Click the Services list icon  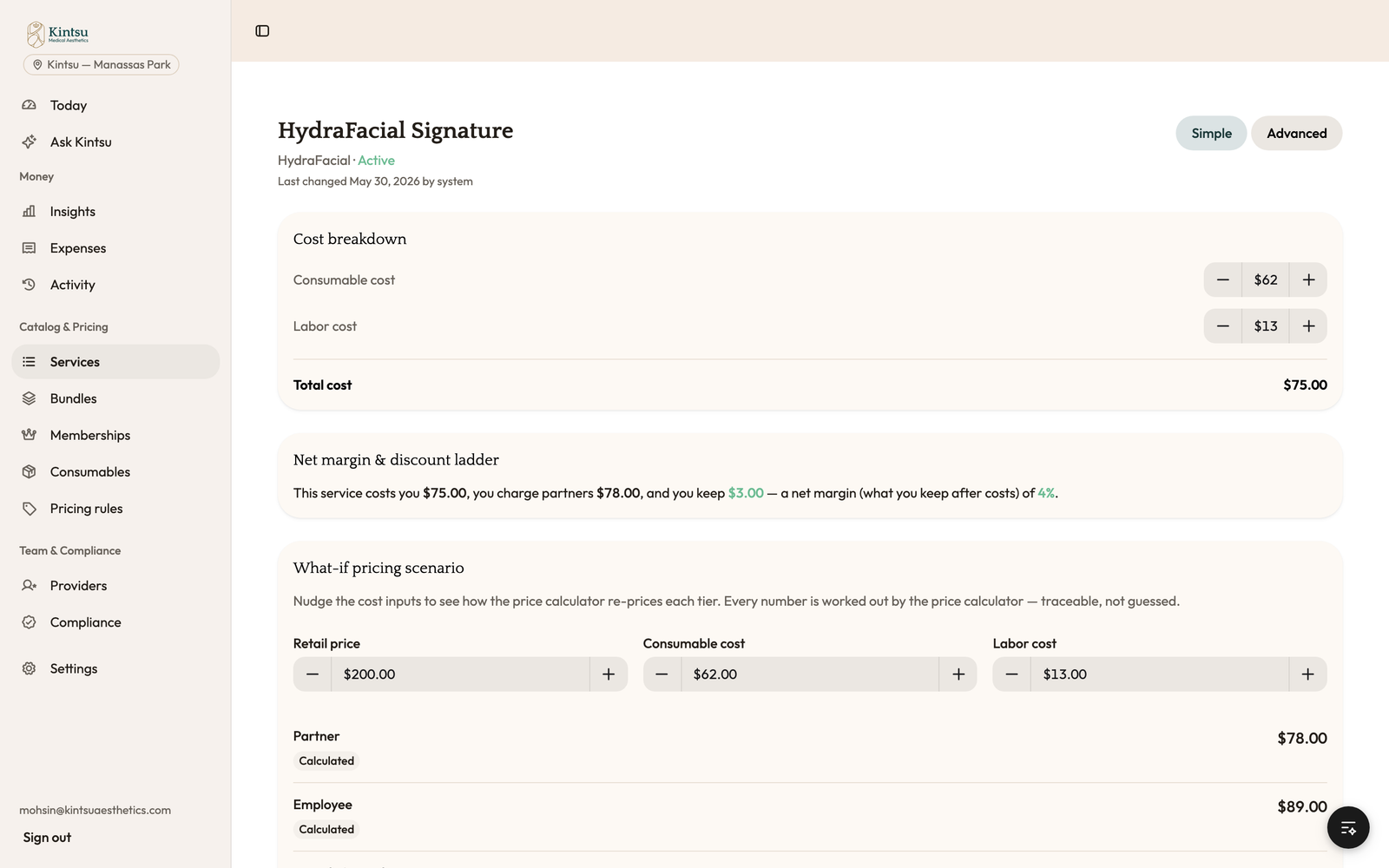pos(30,362)
